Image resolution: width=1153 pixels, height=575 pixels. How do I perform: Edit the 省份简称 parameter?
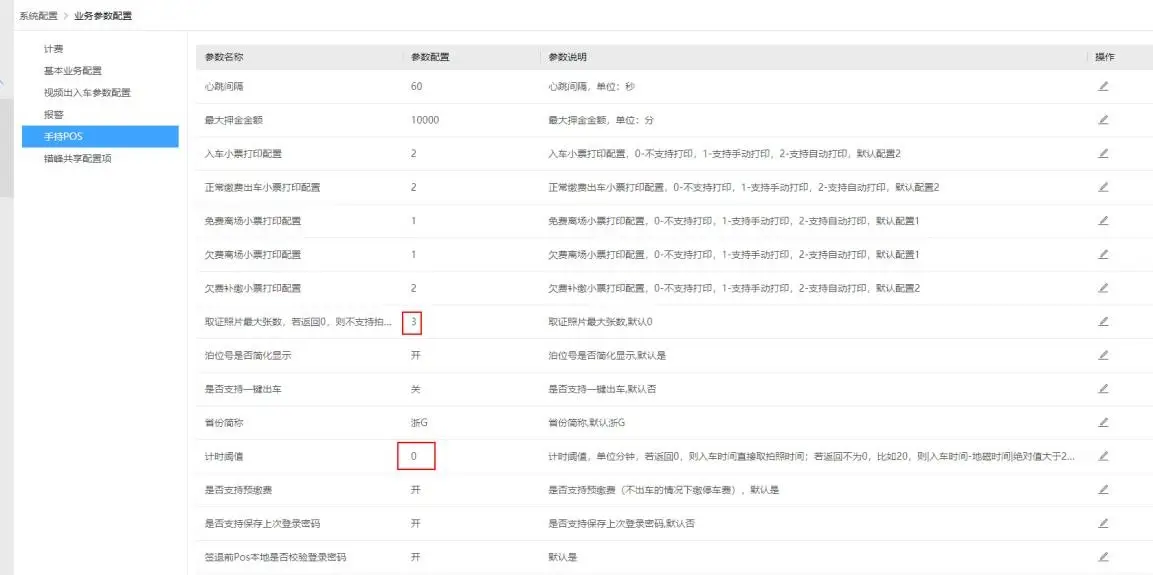(1103, 422)
